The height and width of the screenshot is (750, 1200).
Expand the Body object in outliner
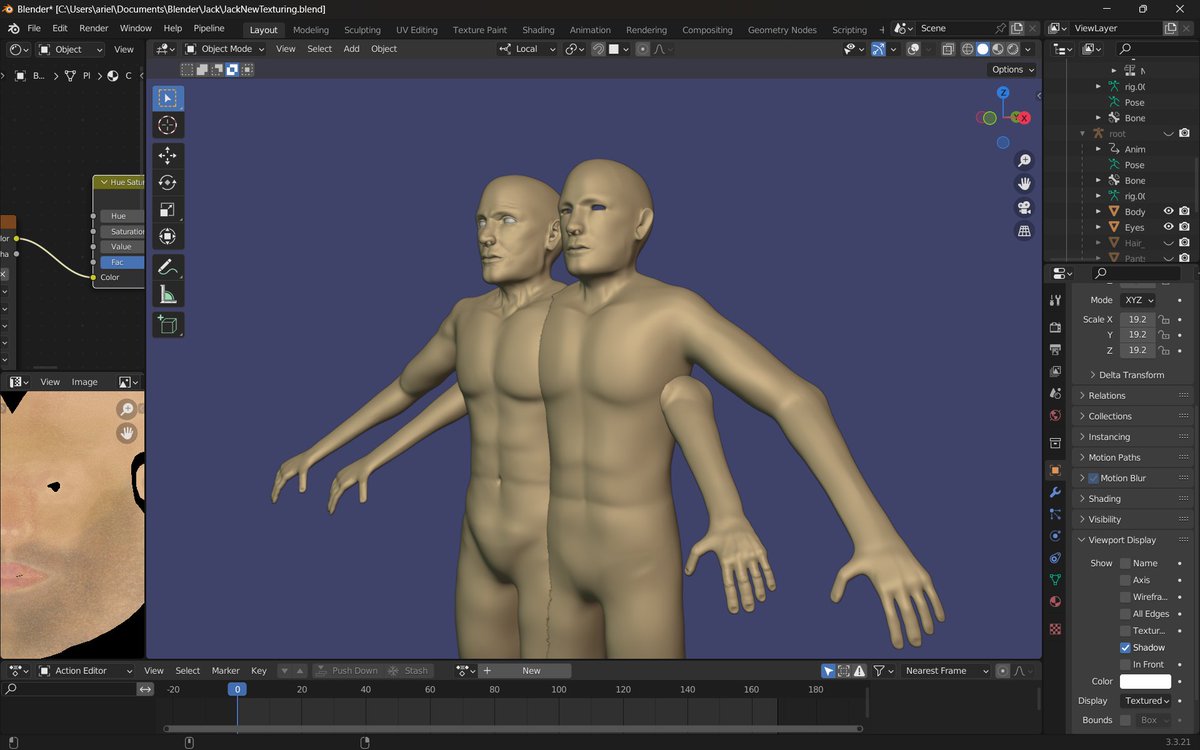1098,212
